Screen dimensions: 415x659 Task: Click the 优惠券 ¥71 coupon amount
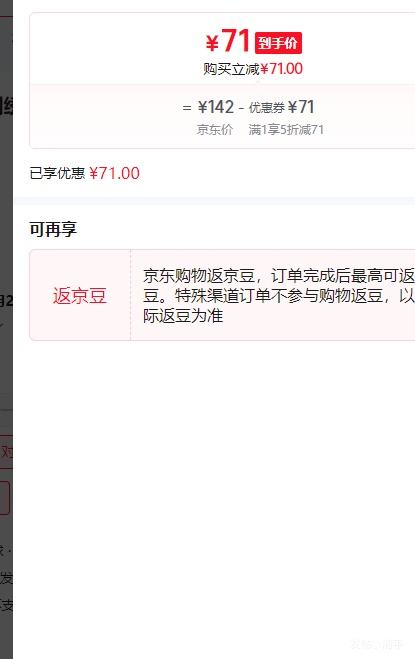click(x=281, y=107)
